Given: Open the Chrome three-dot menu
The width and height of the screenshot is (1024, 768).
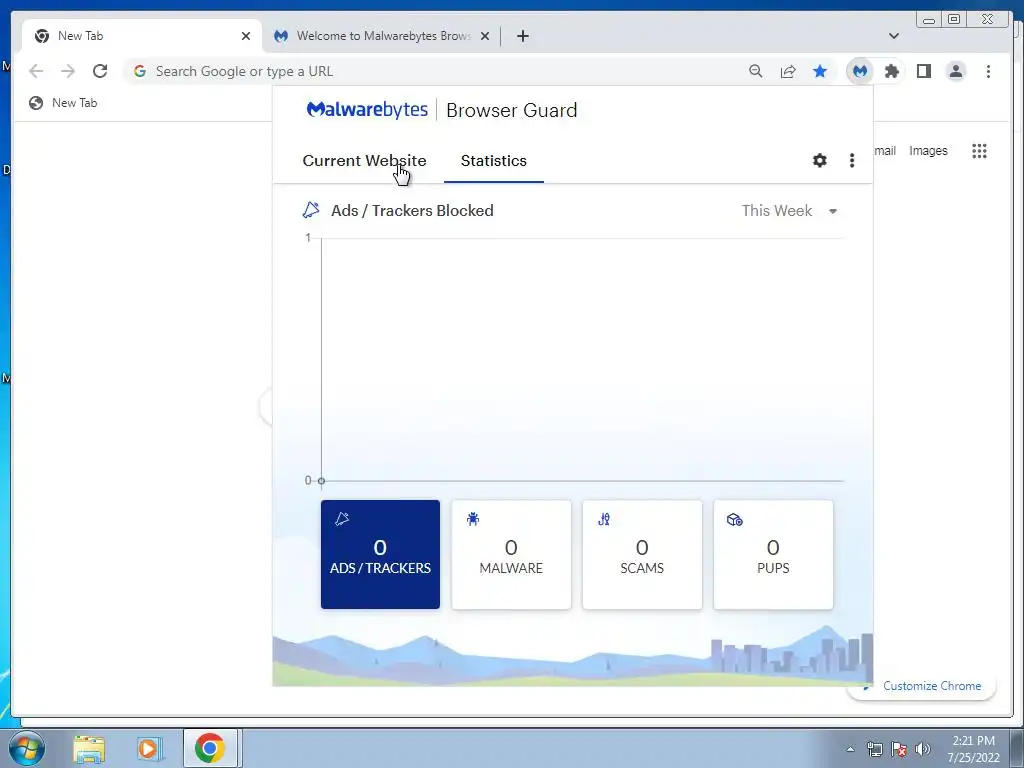Looking at the screenshot, I should pos(988,71).
